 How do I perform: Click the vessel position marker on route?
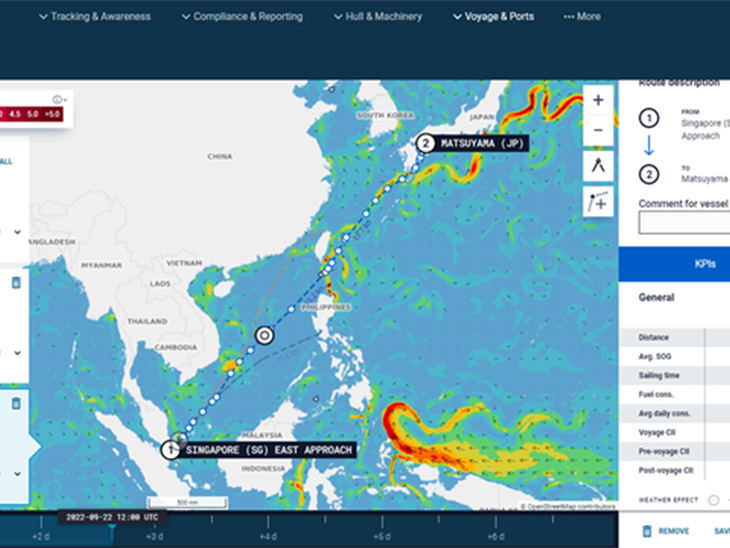click(264, 335)
